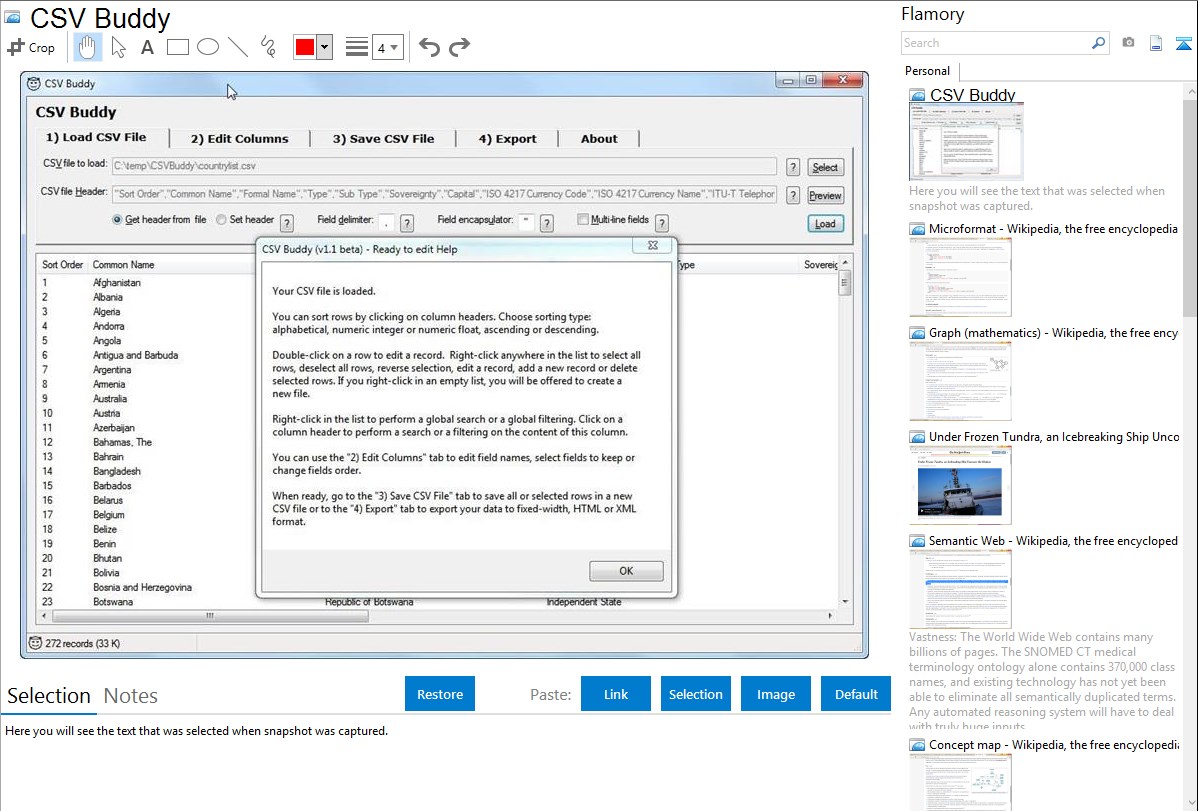The height and width of the screenshot is (811, 1198).
Task: Choose the arrow pointer selection tool
Action: (x=118, y=47)
